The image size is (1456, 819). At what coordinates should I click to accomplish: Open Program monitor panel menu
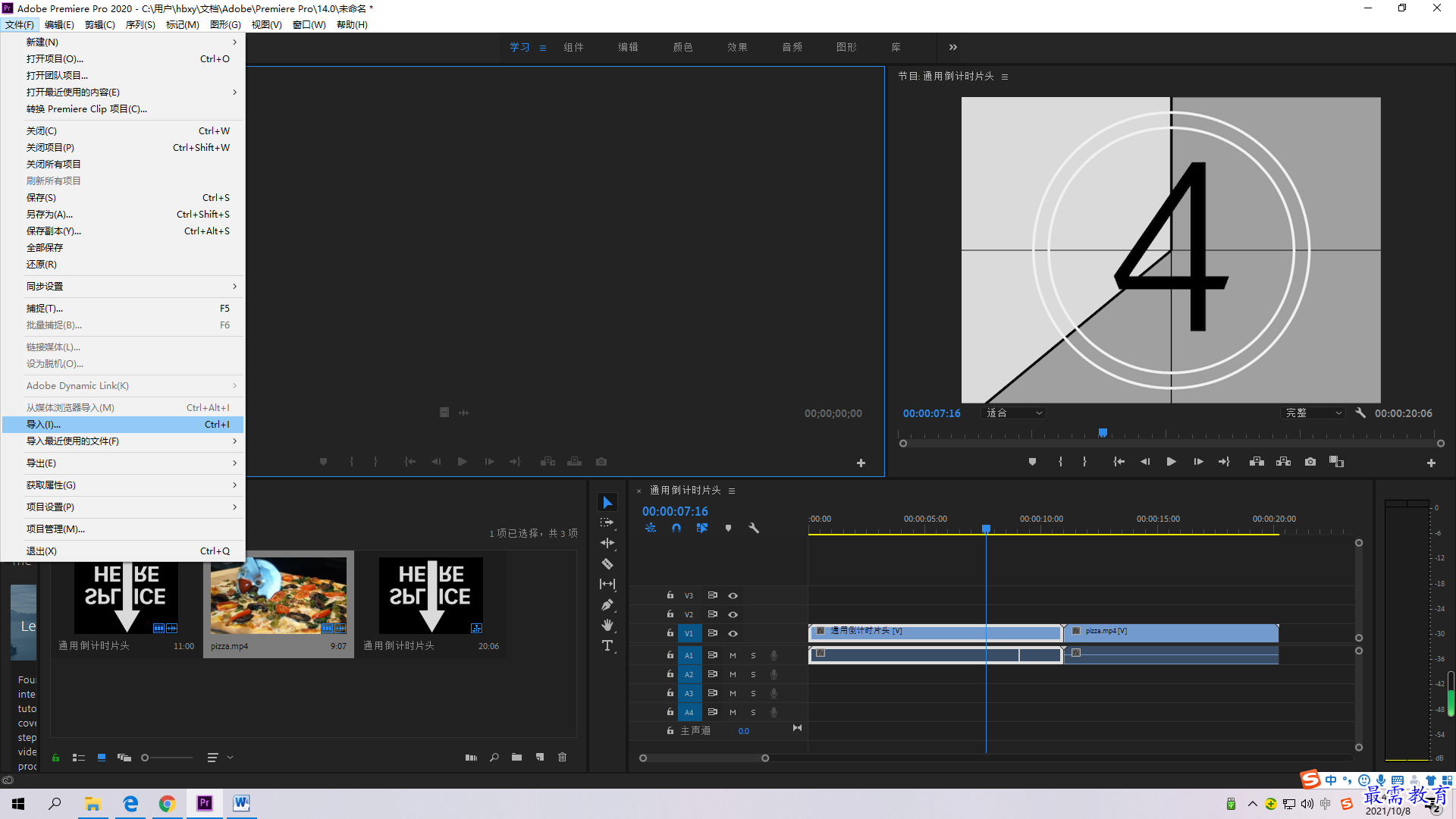(x=1005, y=77)
